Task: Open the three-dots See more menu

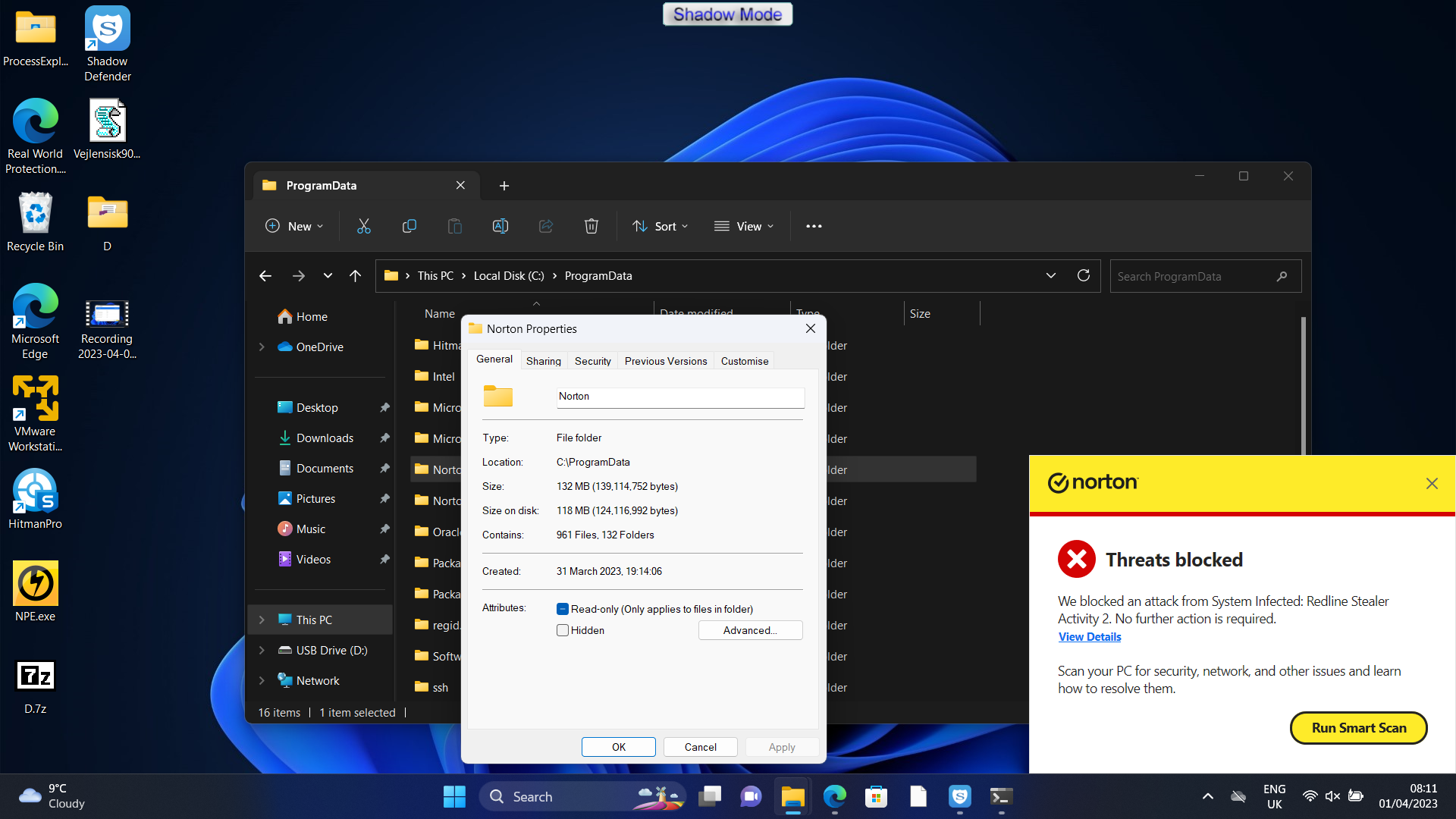Action: [x=814, y=226]
